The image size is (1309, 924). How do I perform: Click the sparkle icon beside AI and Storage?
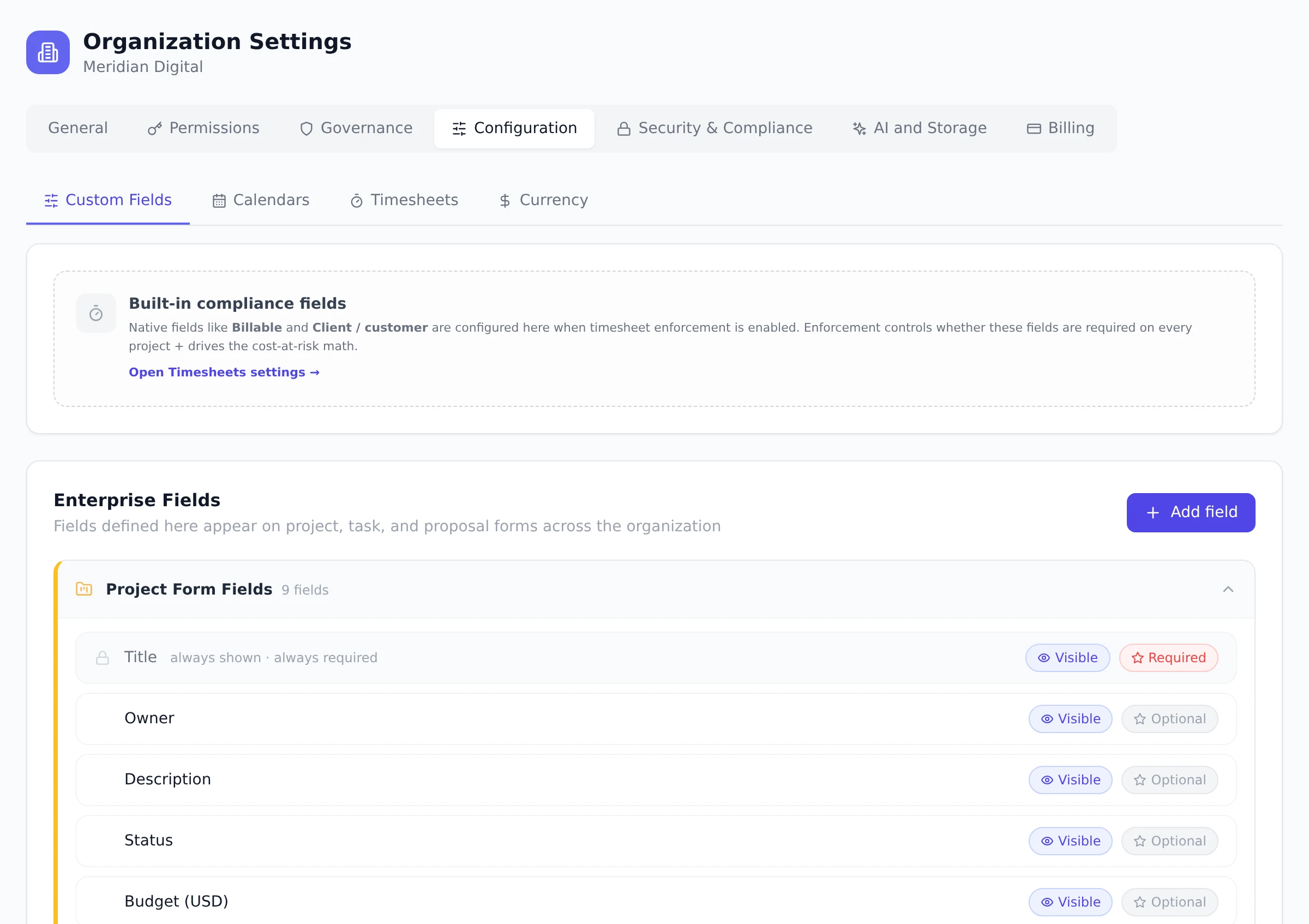[x=859, y=129]
